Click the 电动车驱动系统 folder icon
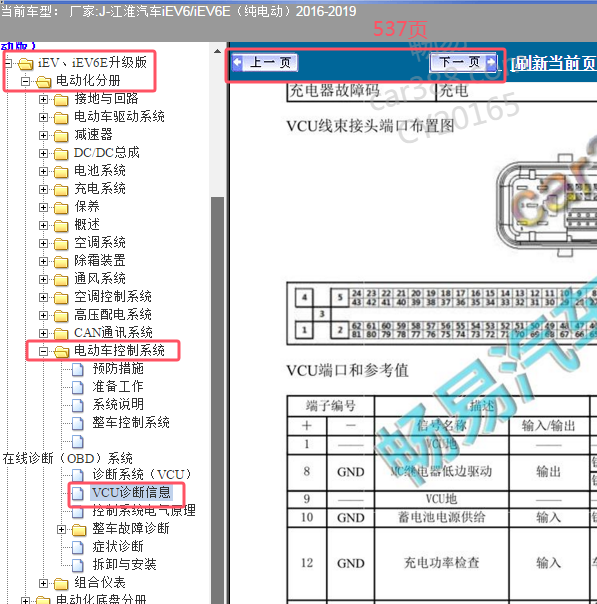597x604 pixels. [61, 117]
